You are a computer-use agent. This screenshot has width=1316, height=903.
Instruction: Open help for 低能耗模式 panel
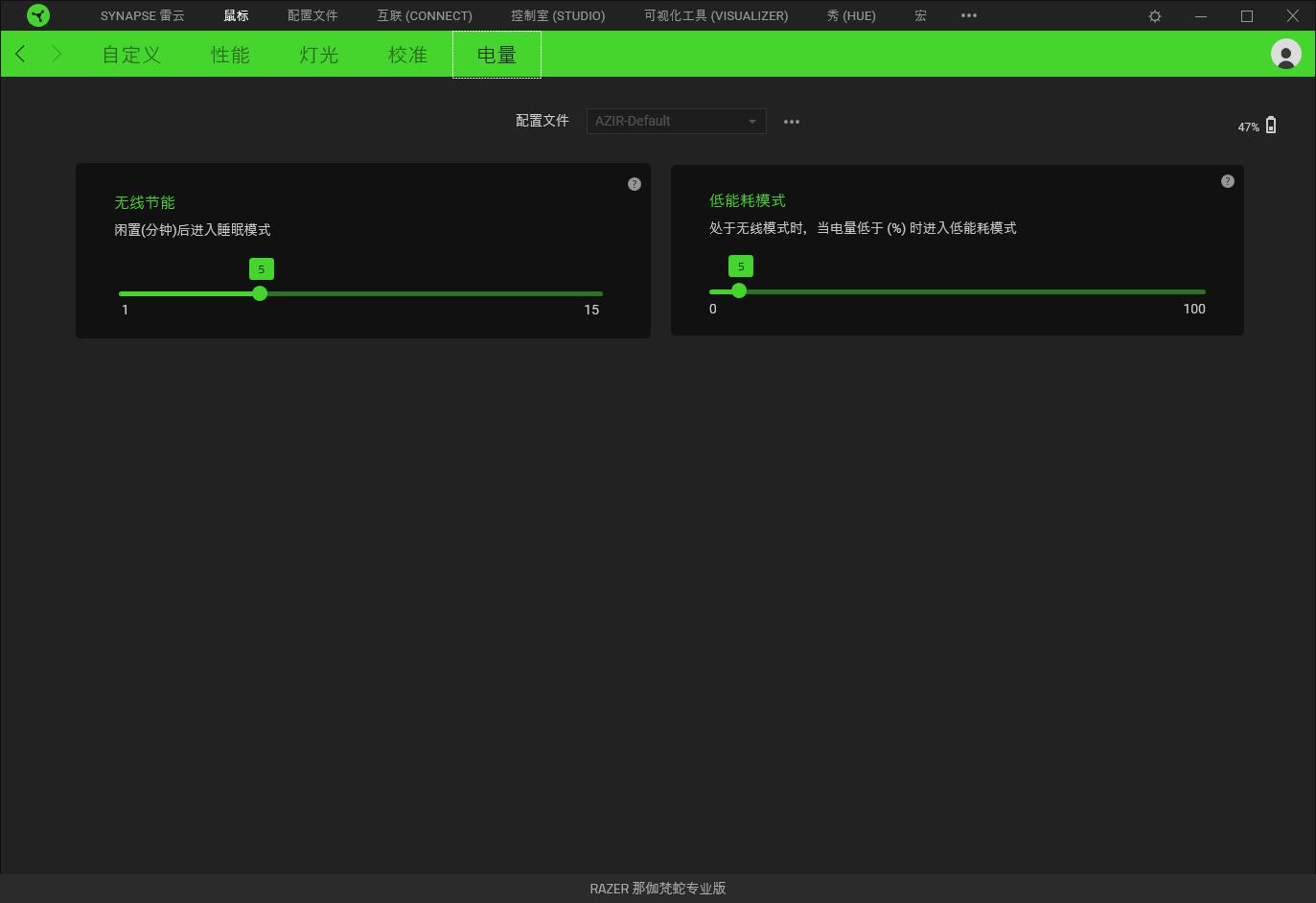pyautogui.click(x=1228, y=181)
